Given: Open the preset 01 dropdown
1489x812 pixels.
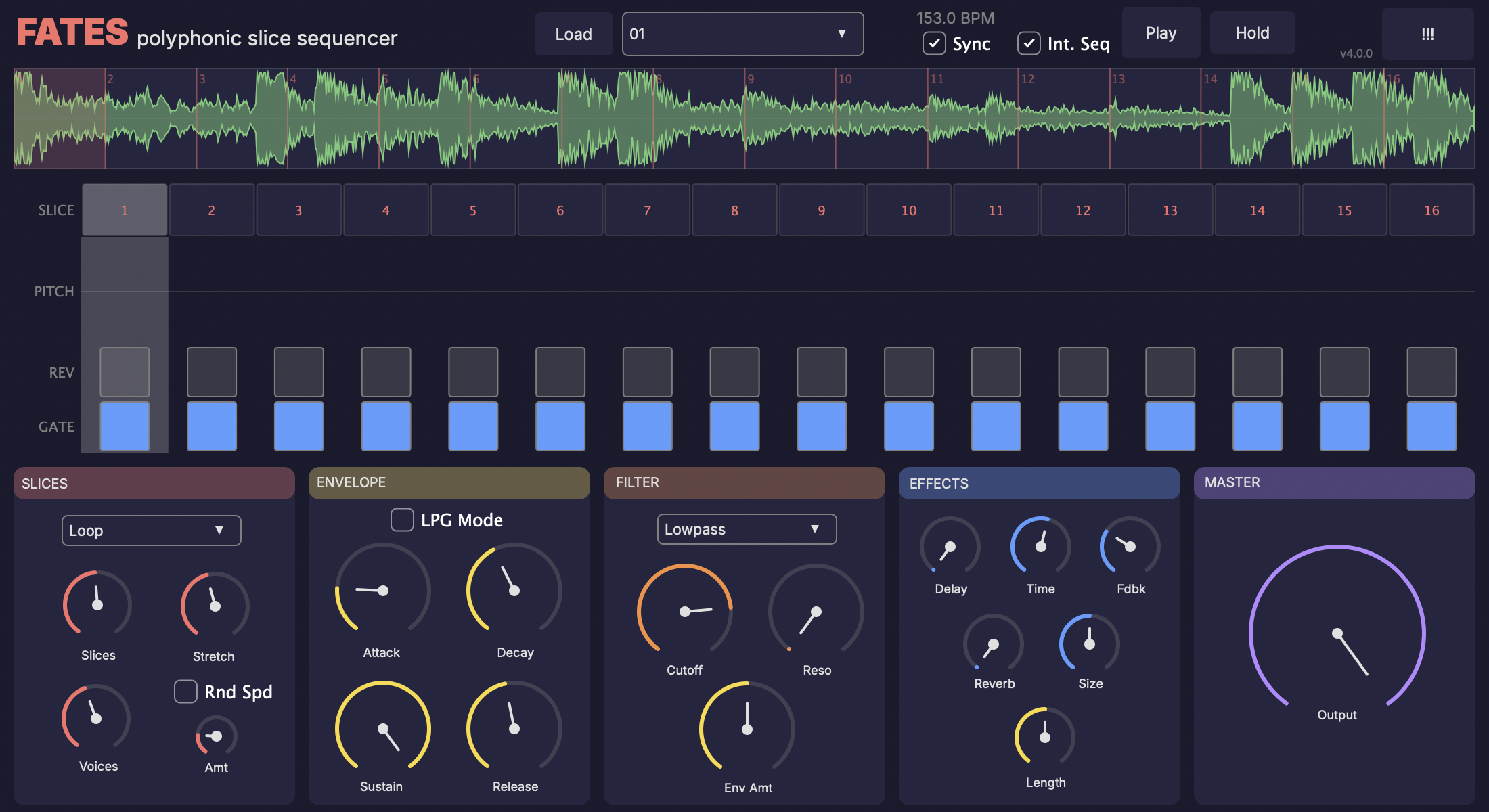Looking at the screenshot, I should click(742, 34).
